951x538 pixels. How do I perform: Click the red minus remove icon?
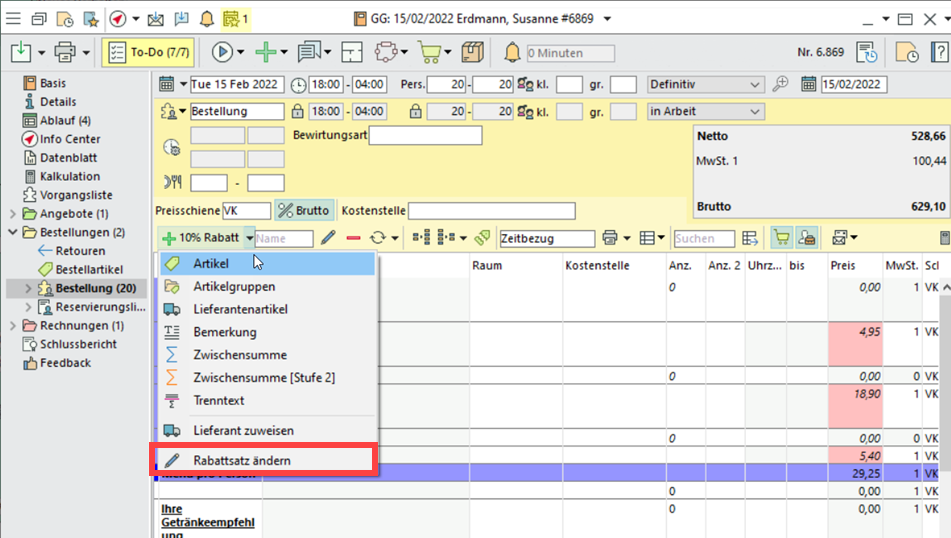(x=353, y=238)
